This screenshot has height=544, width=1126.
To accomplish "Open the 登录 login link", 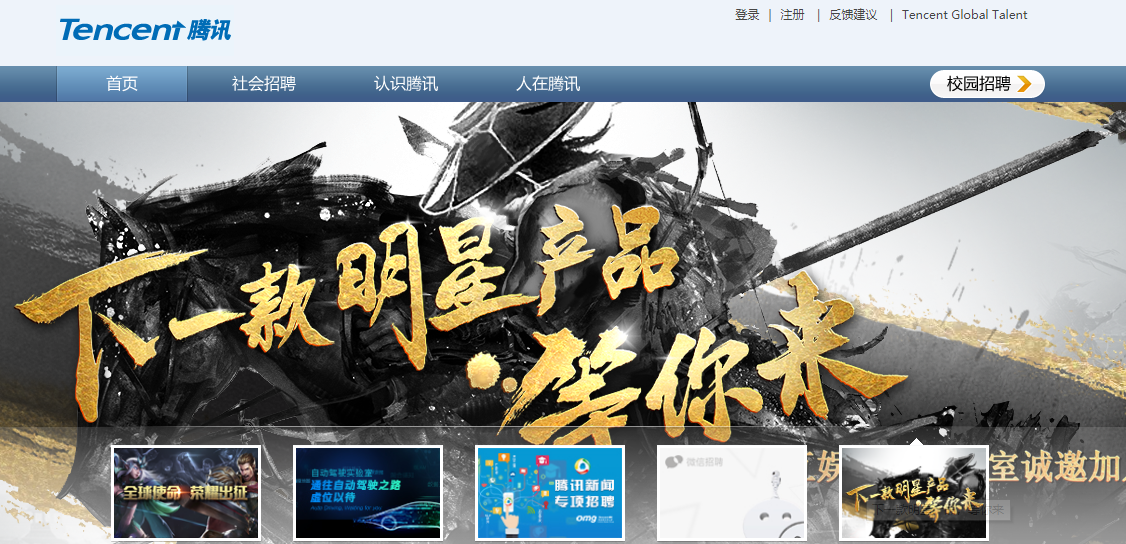I will tap(747, 14).
